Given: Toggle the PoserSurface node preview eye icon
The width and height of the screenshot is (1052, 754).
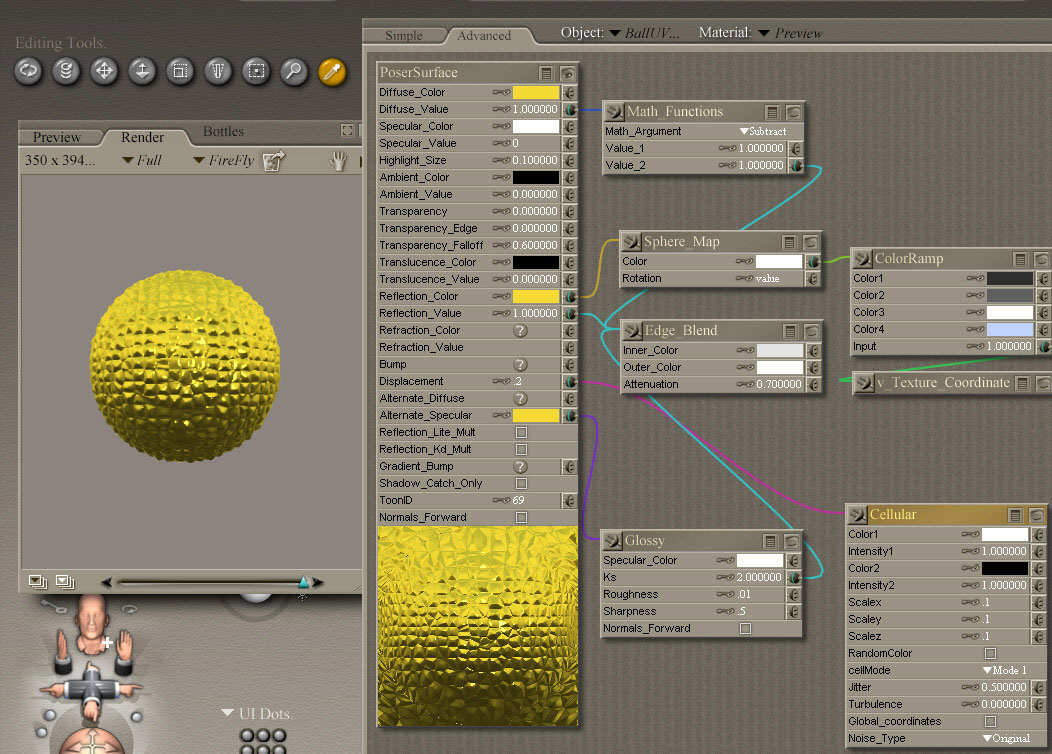Looking at the screenshot, I should pyautogui.click(x=567, y=73).
